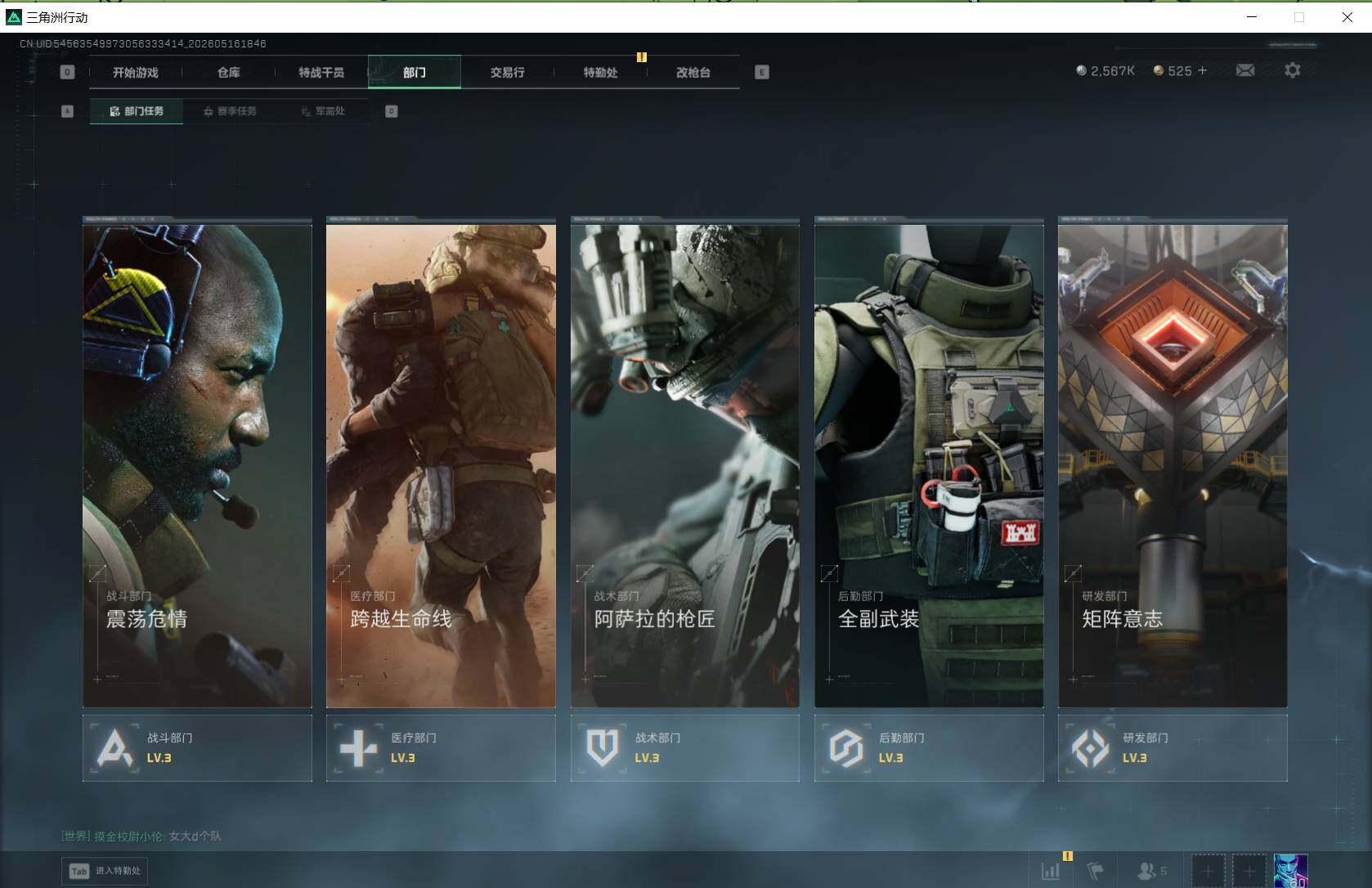Click the 后勤部门 hexagon emblem icon
This screenshot has width=1372, height=888.
[x=846, y=747]
